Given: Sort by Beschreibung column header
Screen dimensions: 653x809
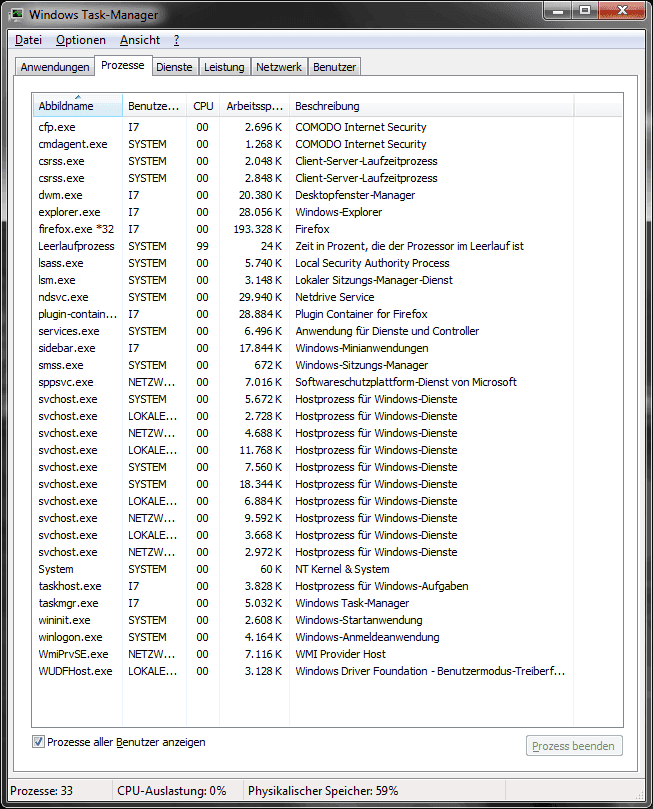Looking at the screenshot, I should 431,106.
